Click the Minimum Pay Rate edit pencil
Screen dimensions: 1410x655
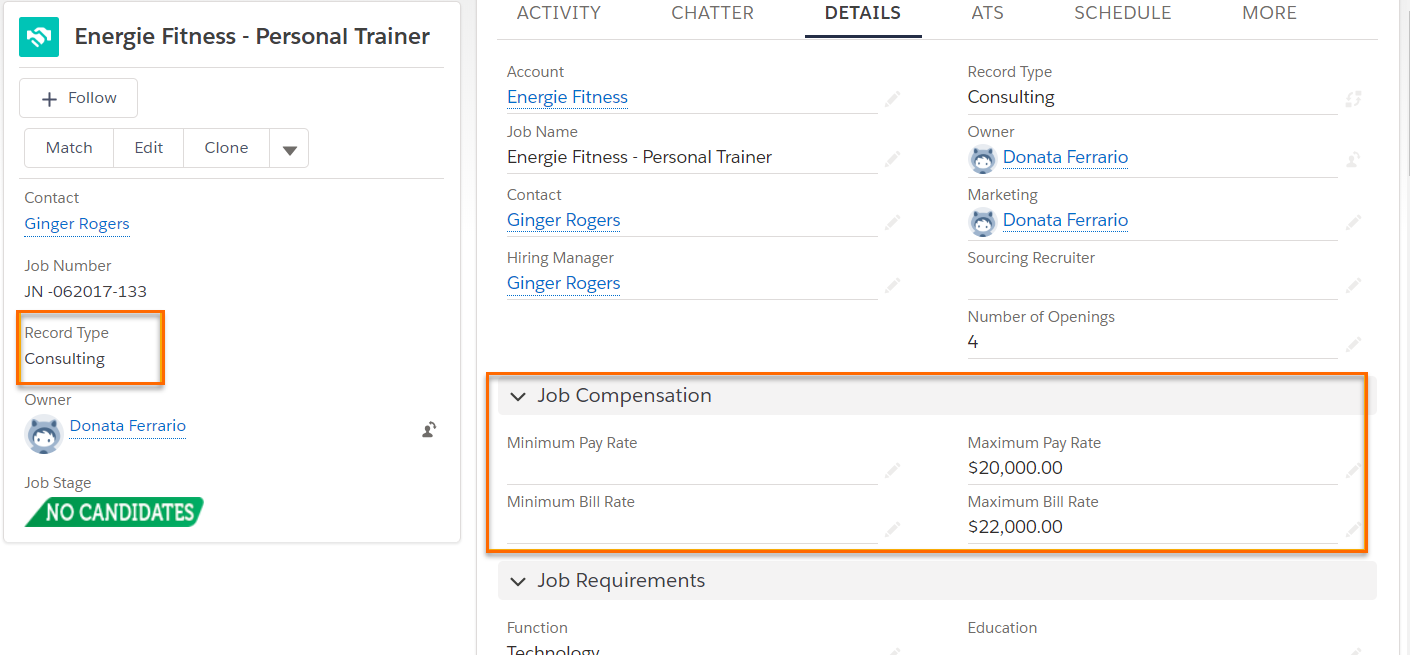pyautogui.click(x=892, y=469)
